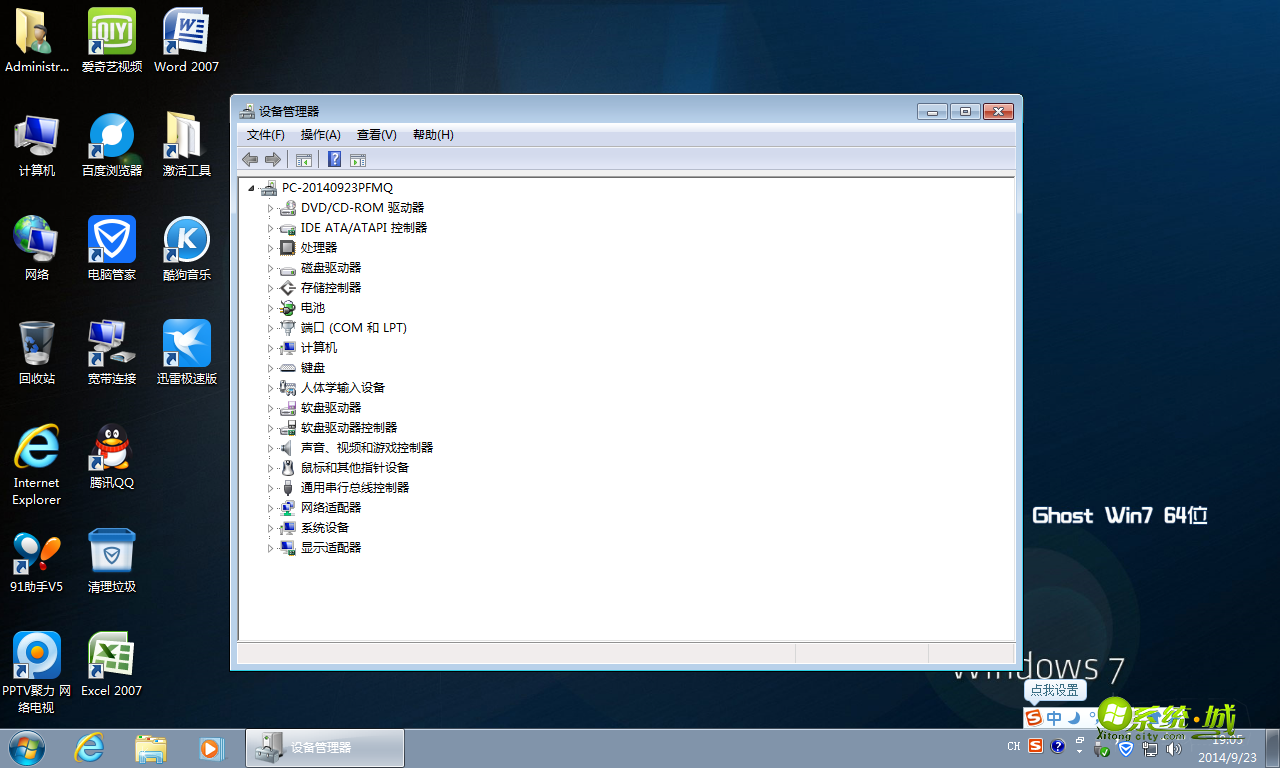Expand 通用串行总线控制器 in the device tree
The image size is (1280, 768).
[271, 487]
